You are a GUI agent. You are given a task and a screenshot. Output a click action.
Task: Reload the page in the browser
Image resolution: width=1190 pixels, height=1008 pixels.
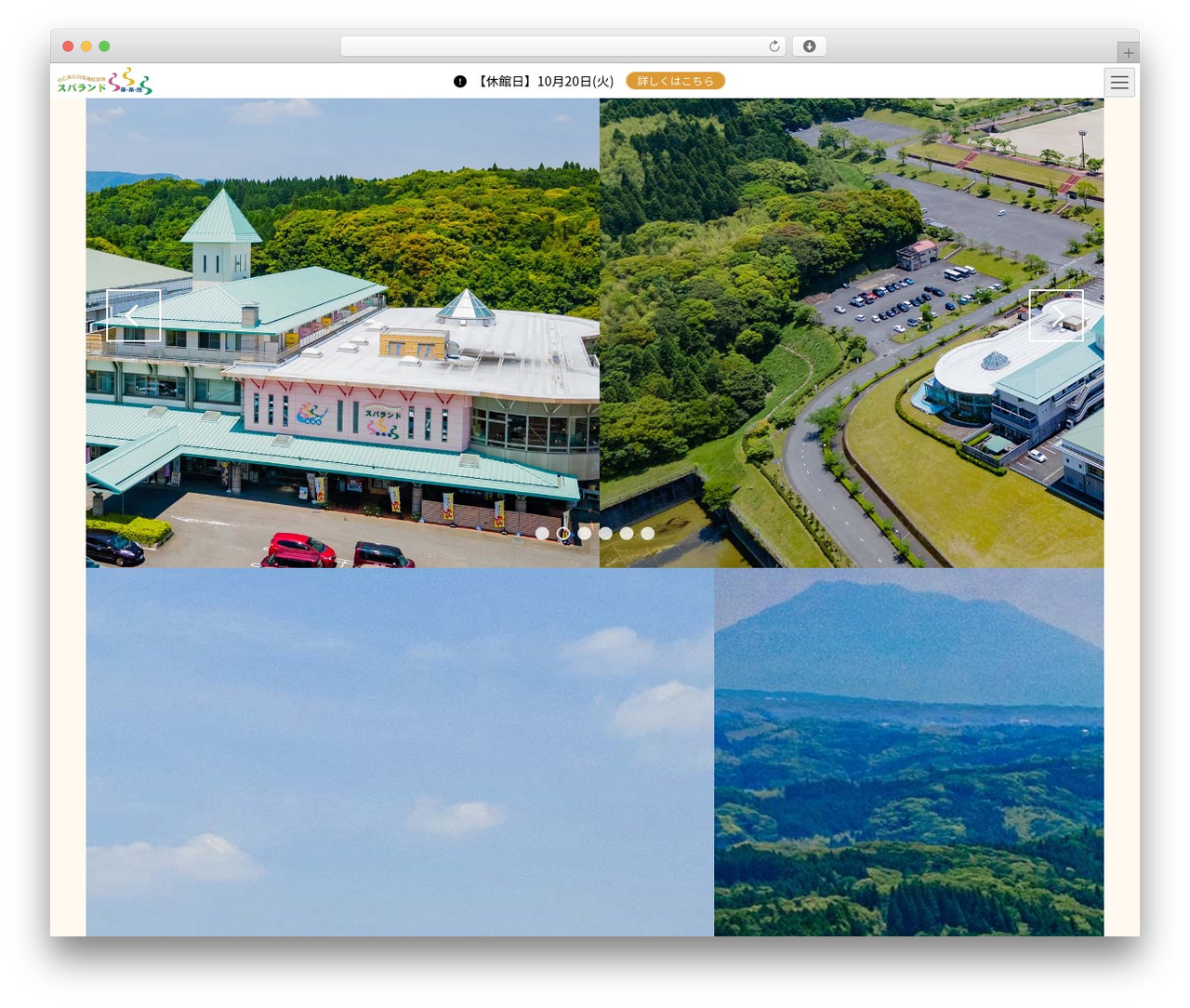774,46
